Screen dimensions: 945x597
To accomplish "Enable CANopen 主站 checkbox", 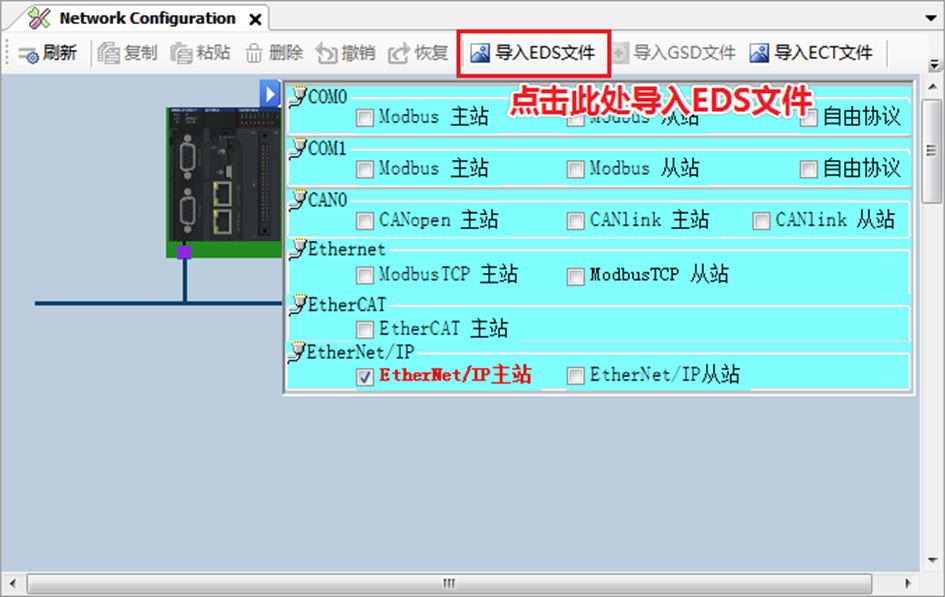I will [365, 221].
